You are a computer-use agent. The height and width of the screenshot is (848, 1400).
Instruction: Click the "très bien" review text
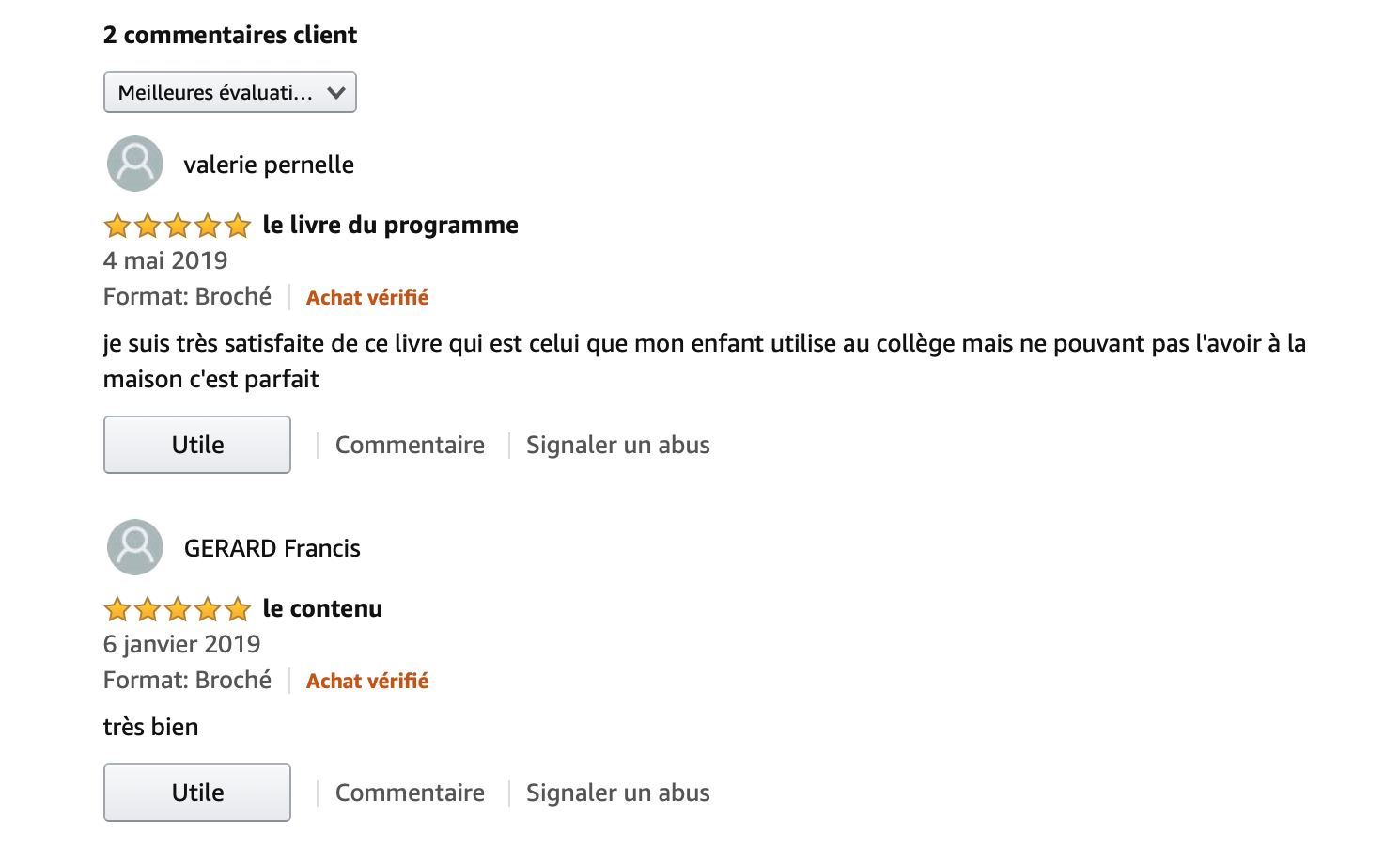[x=150, y=727]
